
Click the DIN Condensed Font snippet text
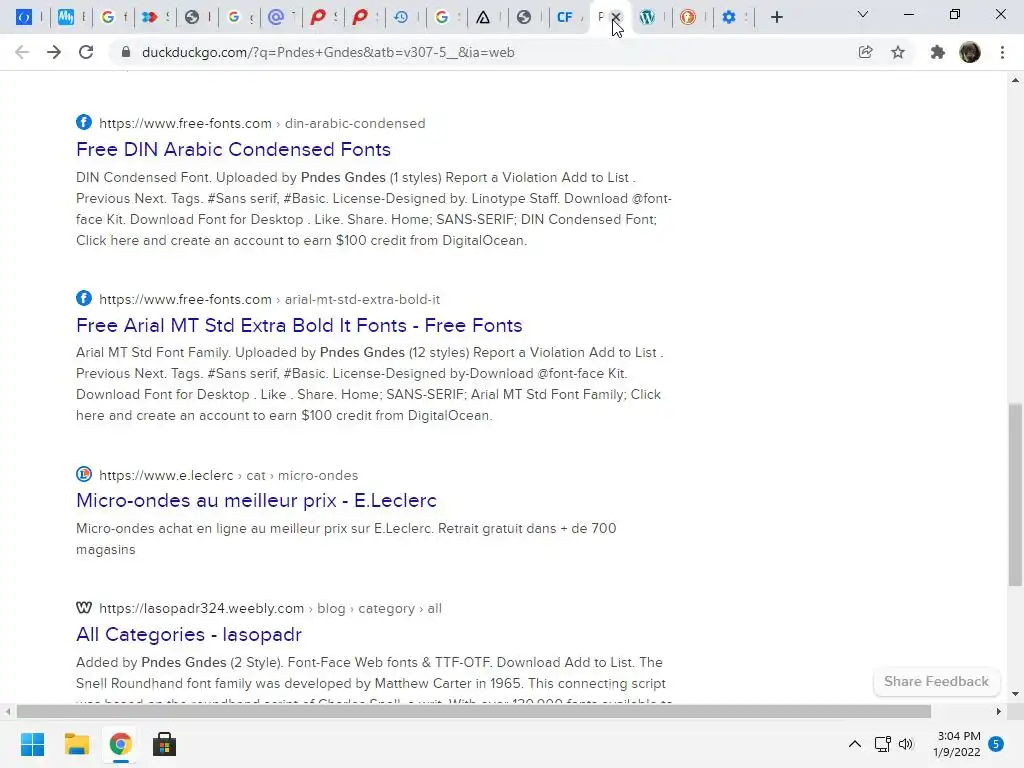(374, 209)
